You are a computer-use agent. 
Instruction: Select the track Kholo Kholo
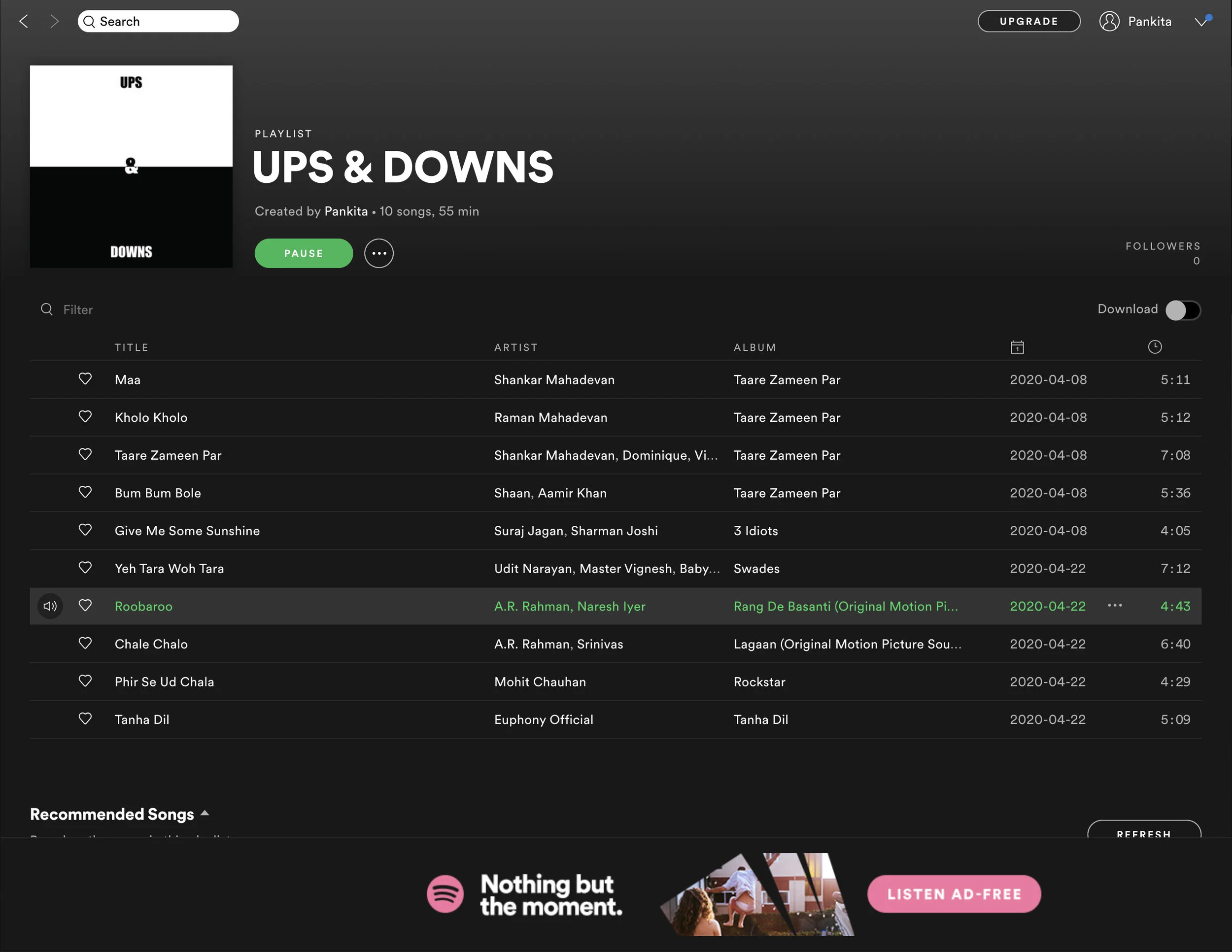point(151,417)
